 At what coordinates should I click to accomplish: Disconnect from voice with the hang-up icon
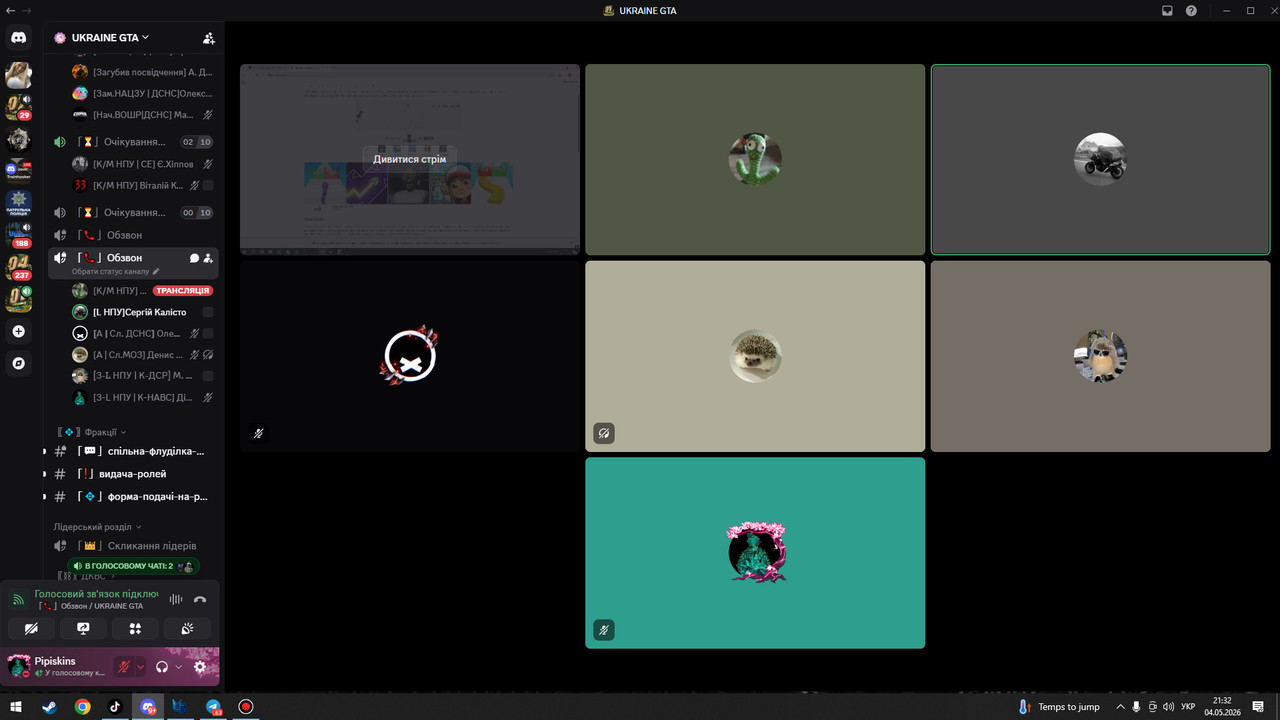point(200,600)
